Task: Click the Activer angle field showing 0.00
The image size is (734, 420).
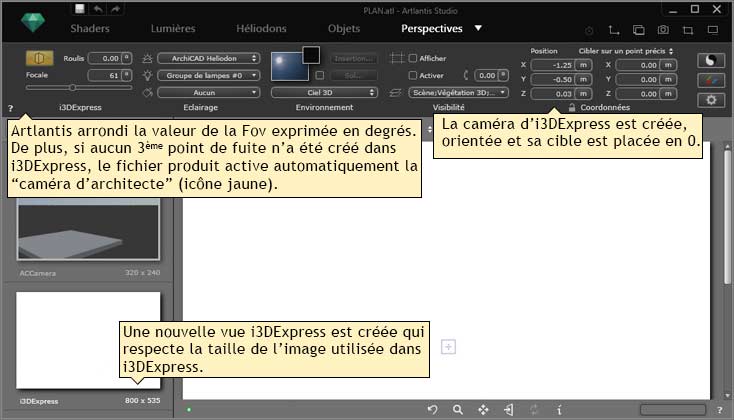Action: tap(487, 75)
